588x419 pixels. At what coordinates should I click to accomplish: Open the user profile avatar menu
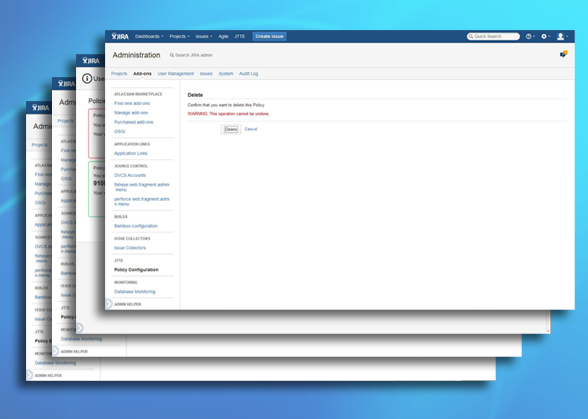[562, 36]
